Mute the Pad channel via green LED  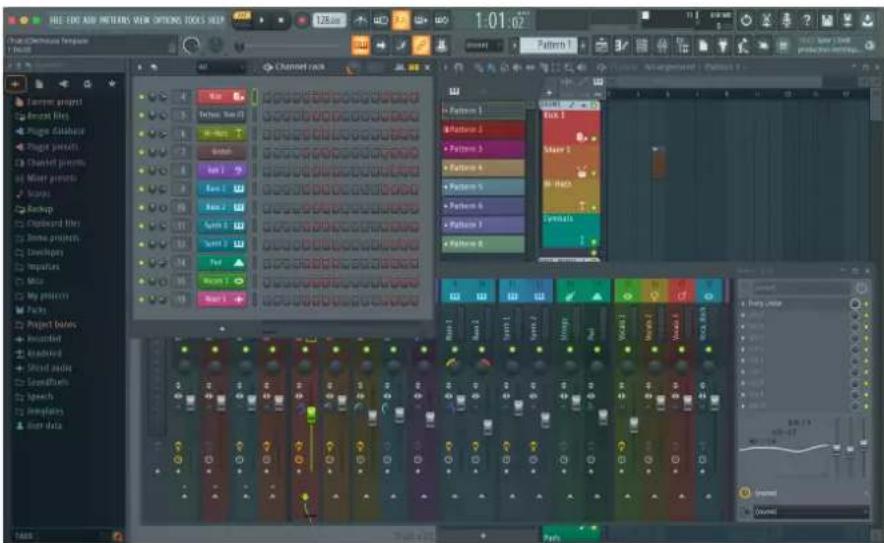pyautogui.click(x=141, y=263)
